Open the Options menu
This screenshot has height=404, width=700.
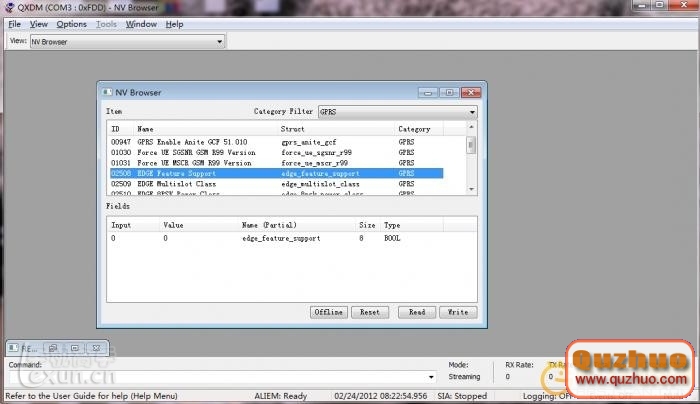[x=71, y=24]
